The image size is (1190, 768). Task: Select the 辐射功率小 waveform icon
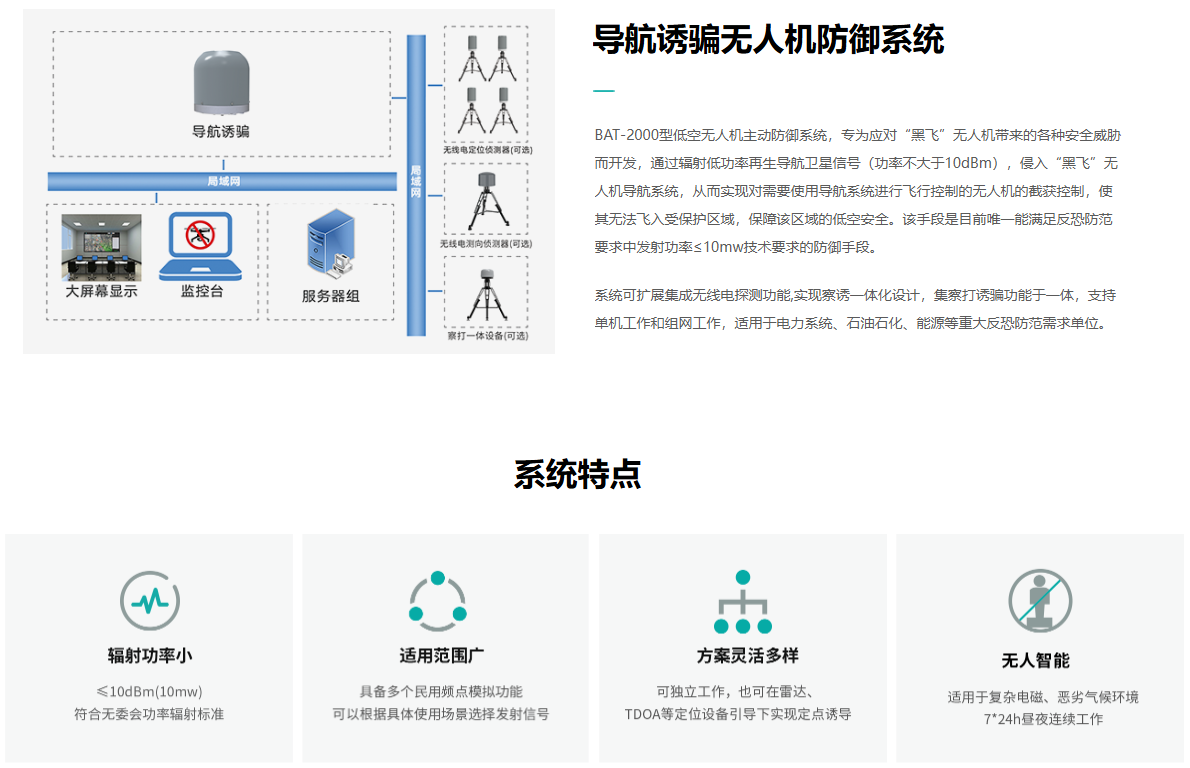point(148,602)
